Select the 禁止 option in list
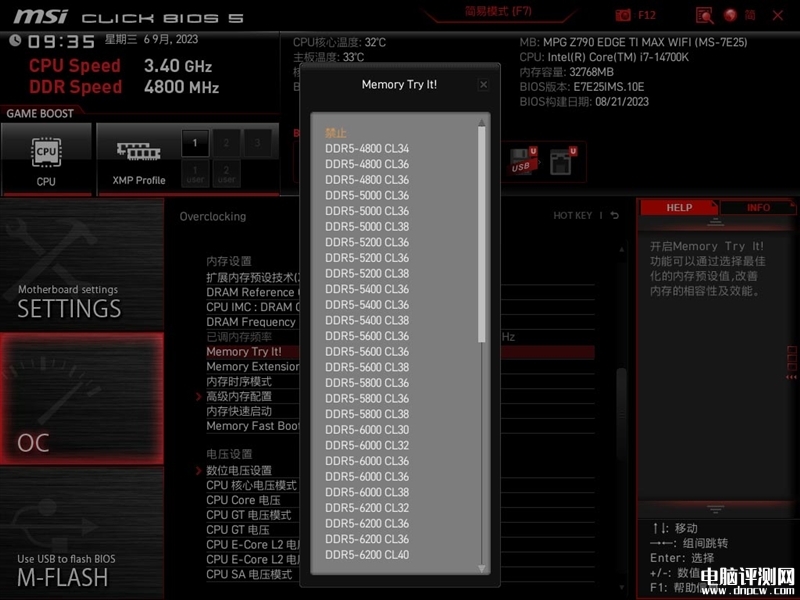 [x=336, y=133]
